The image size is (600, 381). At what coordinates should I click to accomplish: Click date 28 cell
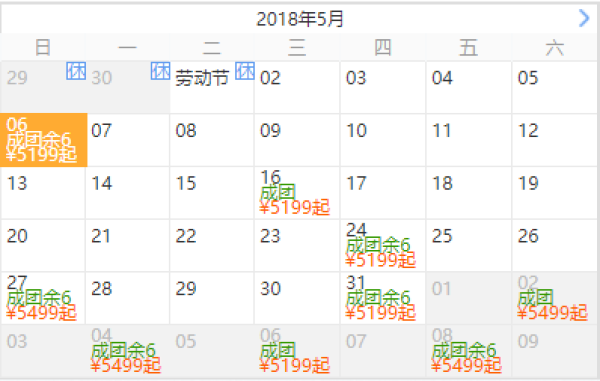coord(127,298)
